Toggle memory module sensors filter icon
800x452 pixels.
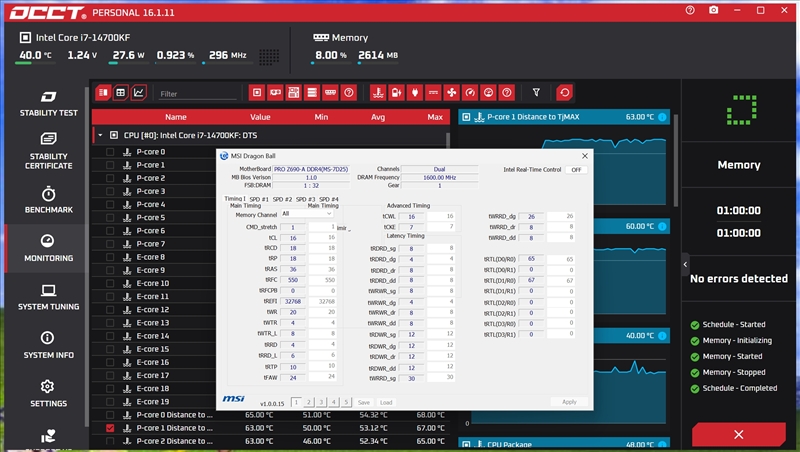point(330,92)
